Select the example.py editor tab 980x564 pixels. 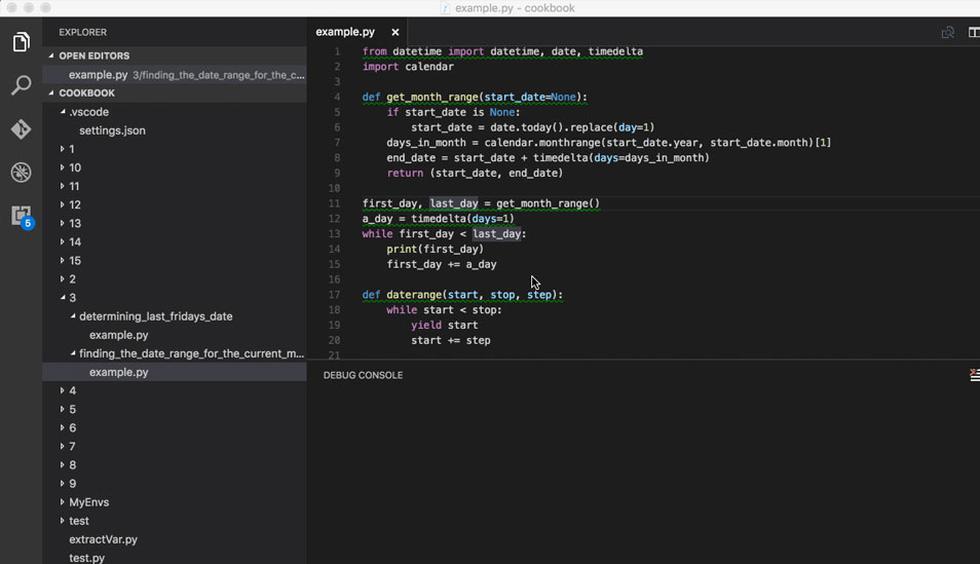coord(345,32)
